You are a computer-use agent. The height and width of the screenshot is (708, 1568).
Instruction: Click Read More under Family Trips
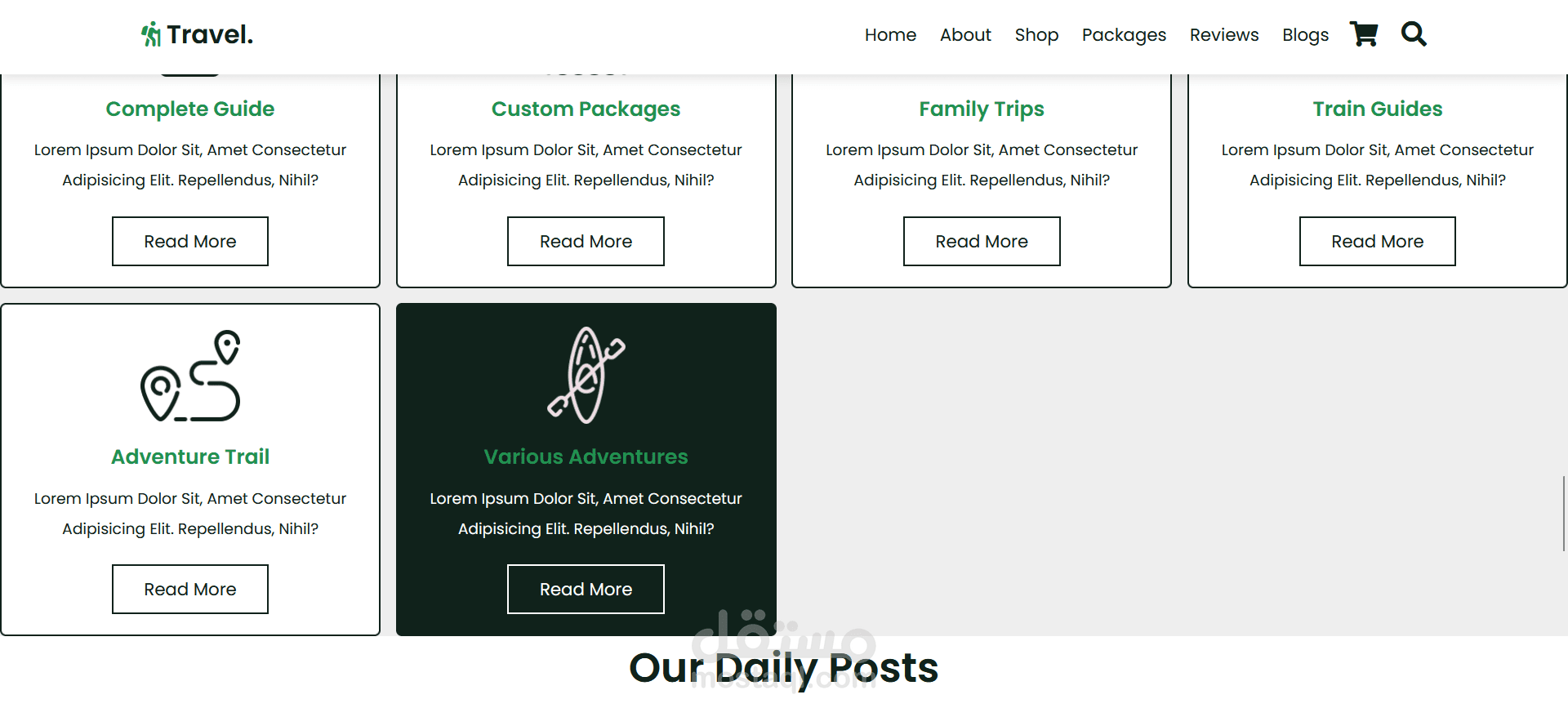[x=982, y=242]
